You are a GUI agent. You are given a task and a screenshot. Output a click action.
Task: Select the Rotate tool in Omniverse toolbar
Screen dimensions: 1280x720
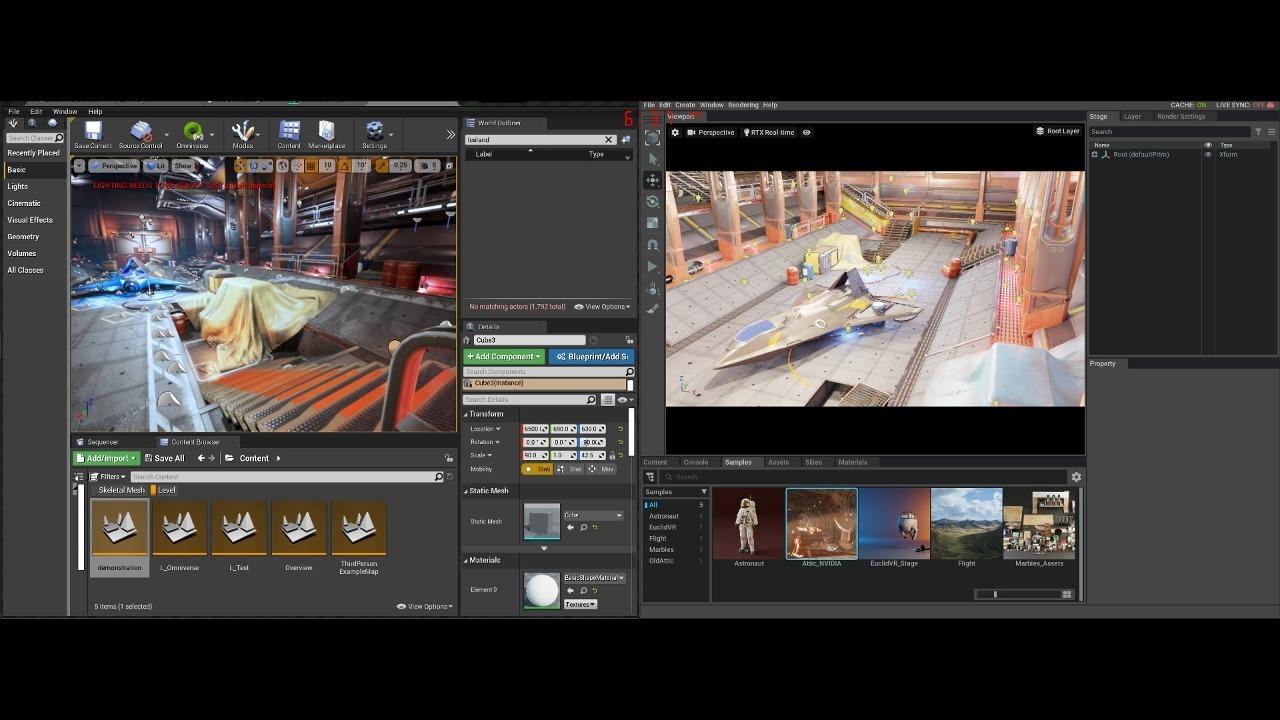coord(652,201)
